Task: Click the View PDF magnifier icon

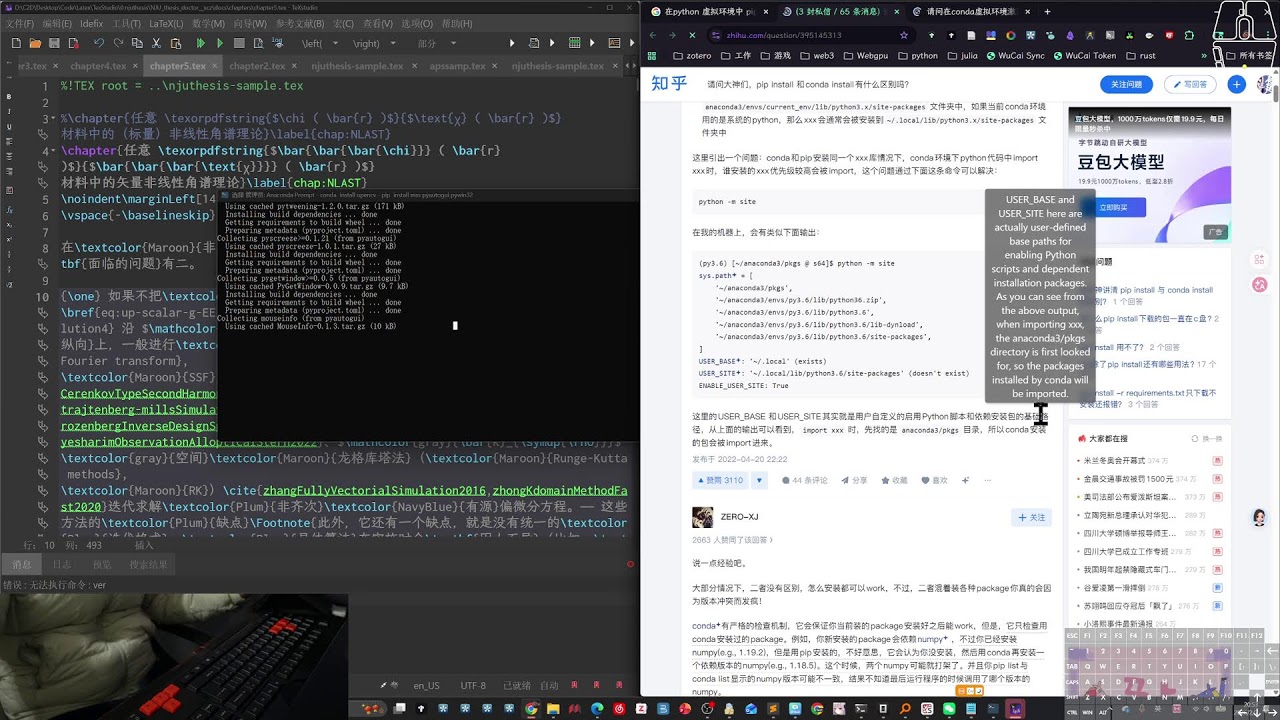Action: 258,43
